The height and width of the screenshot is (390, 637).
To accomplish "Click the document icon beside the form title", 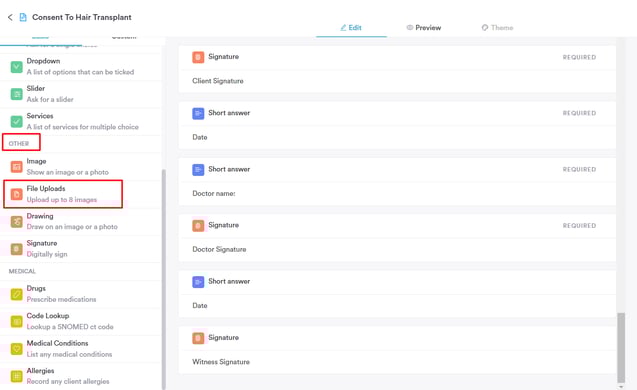I will tap(23, 17).
